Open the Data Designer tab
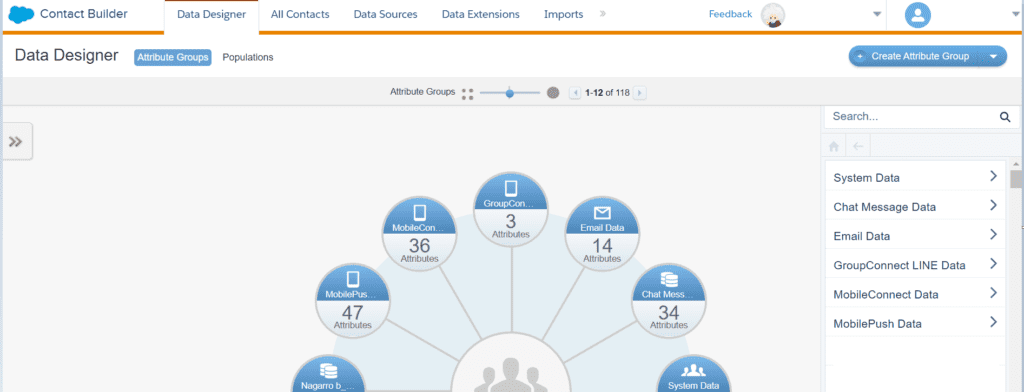 212,14
